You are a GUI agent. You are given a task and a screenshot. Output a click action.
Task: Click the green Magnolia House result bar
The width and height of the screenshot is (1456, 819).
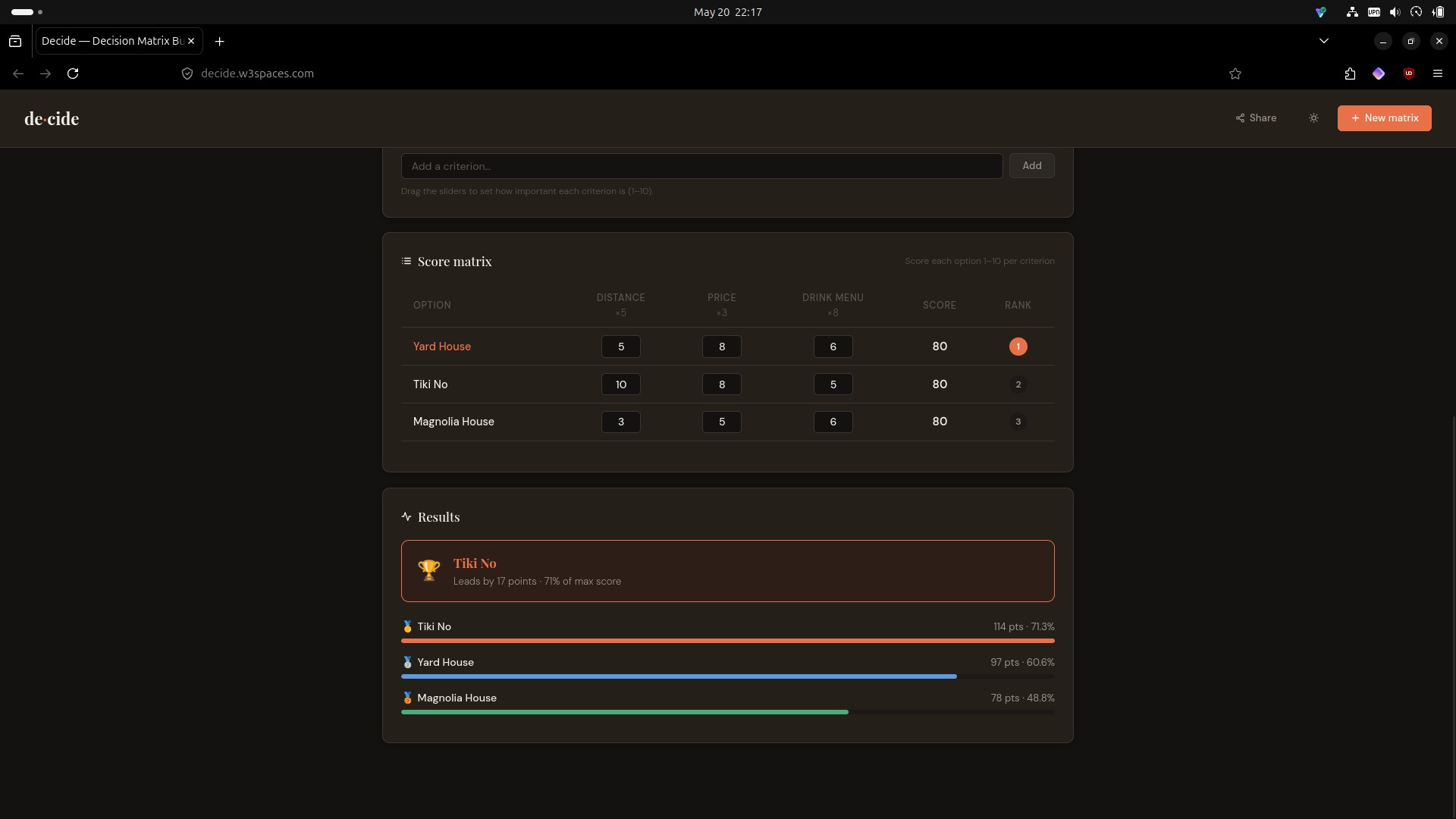point(624,712)
